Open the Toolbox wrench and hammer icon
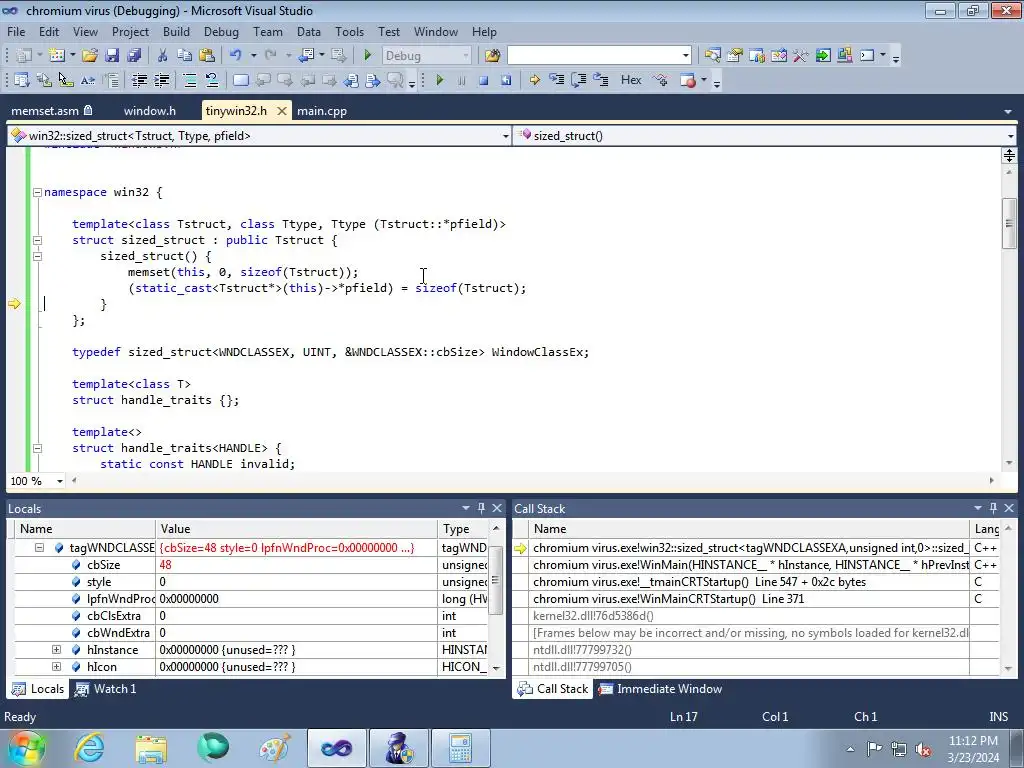Viewport: 1024px width, 768px height. click(801, 56)
